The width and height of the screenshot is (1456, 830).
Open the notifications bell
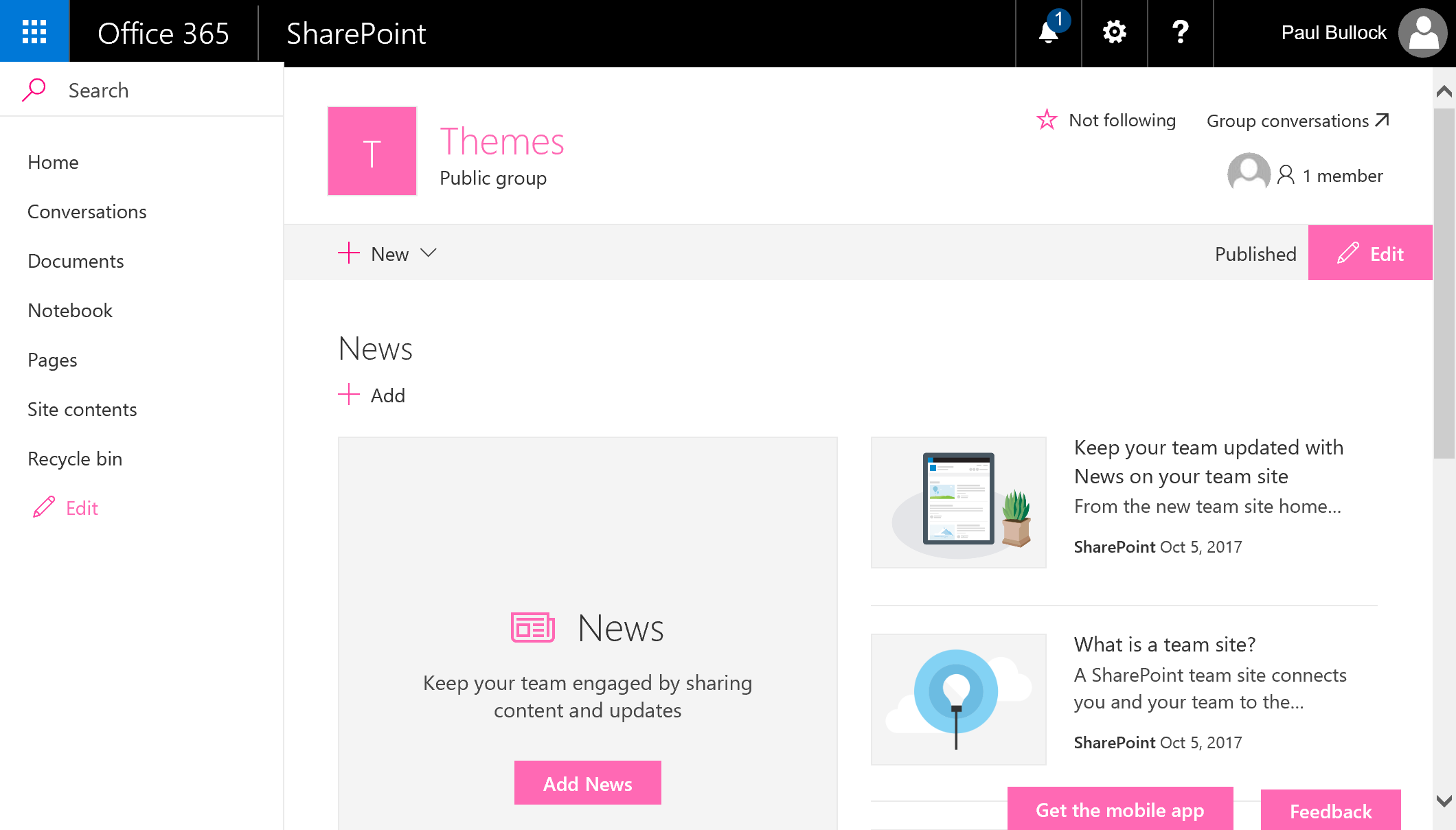point(1048,32)
